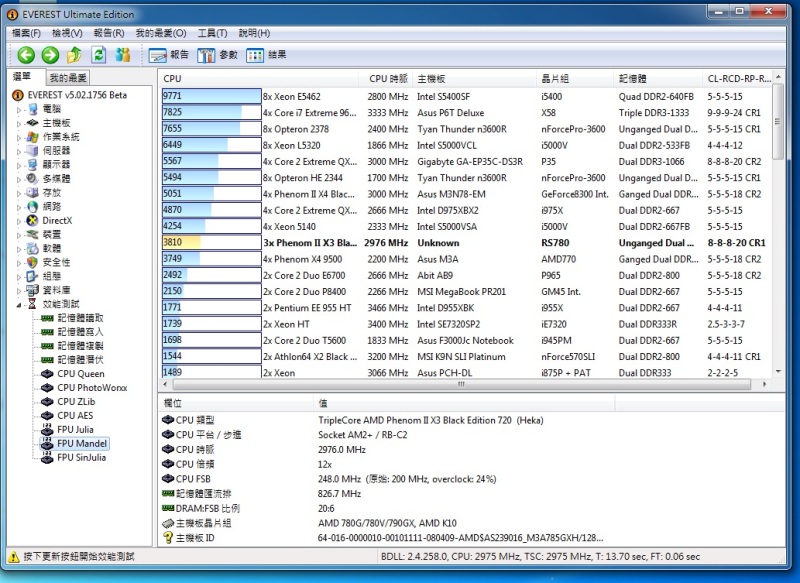Click the 資料庫 database icon

click(33, 290)
